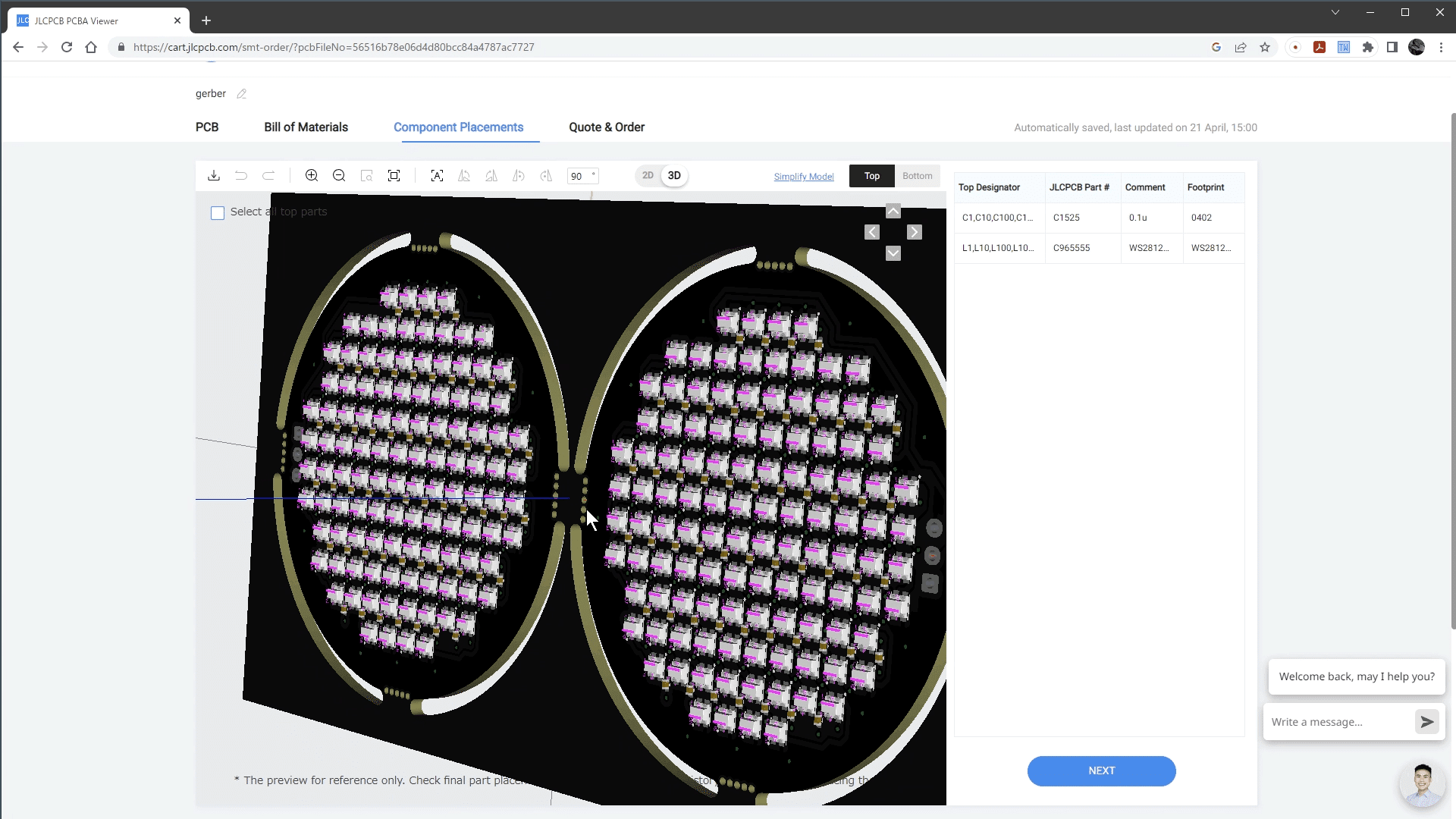
Task: Click the Simplify Model link
Action: click(804, 177)
